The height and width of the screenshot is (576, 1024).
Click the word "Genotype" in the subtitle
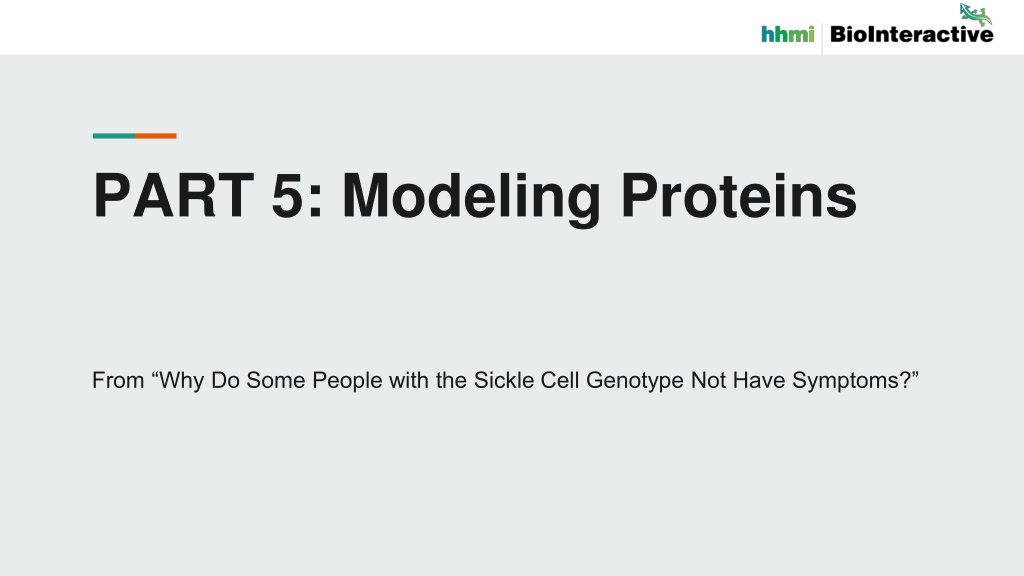click(x=635, y=381)
